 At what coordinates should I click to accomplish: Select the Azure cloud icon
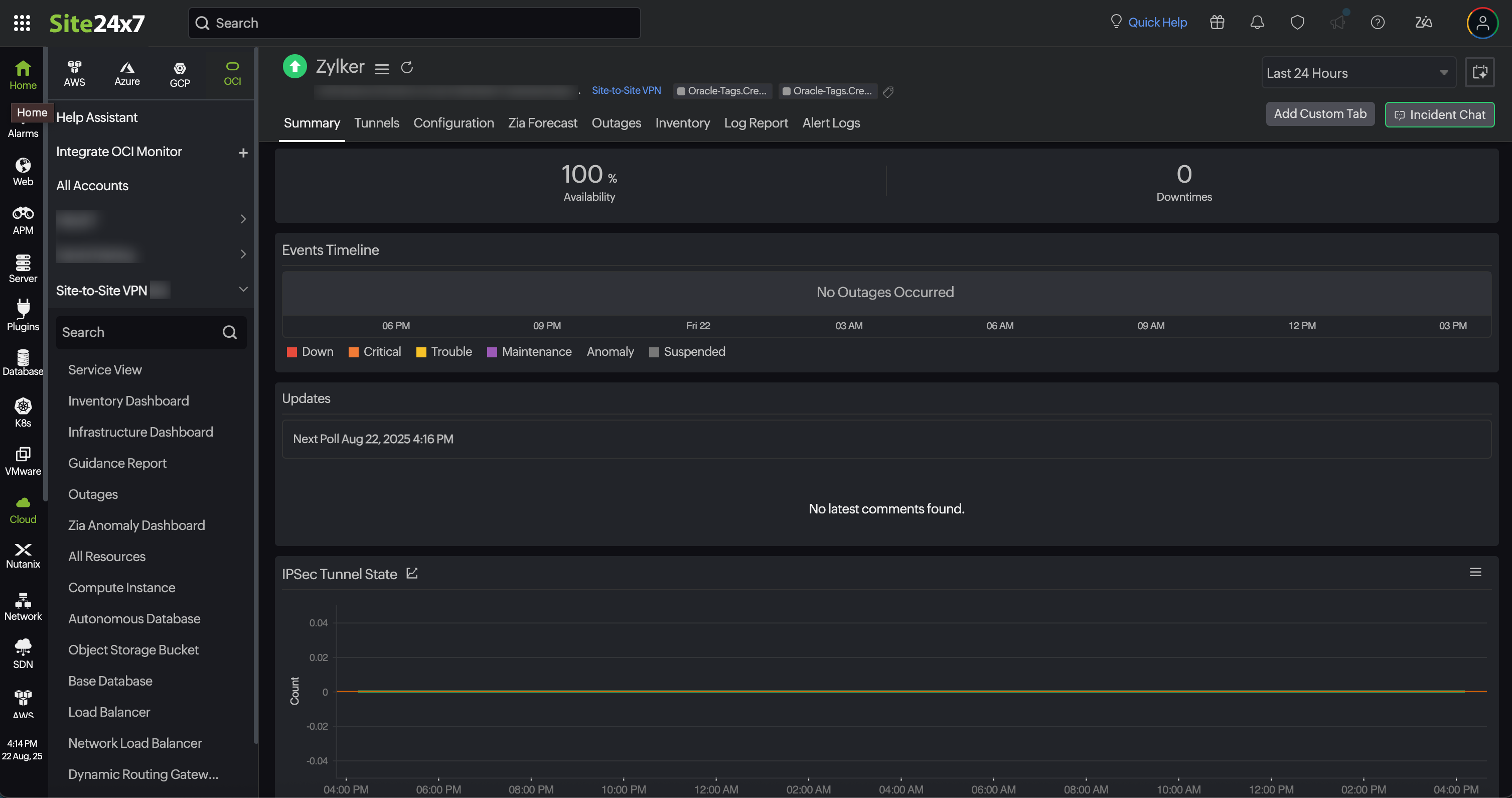[127, 73]
